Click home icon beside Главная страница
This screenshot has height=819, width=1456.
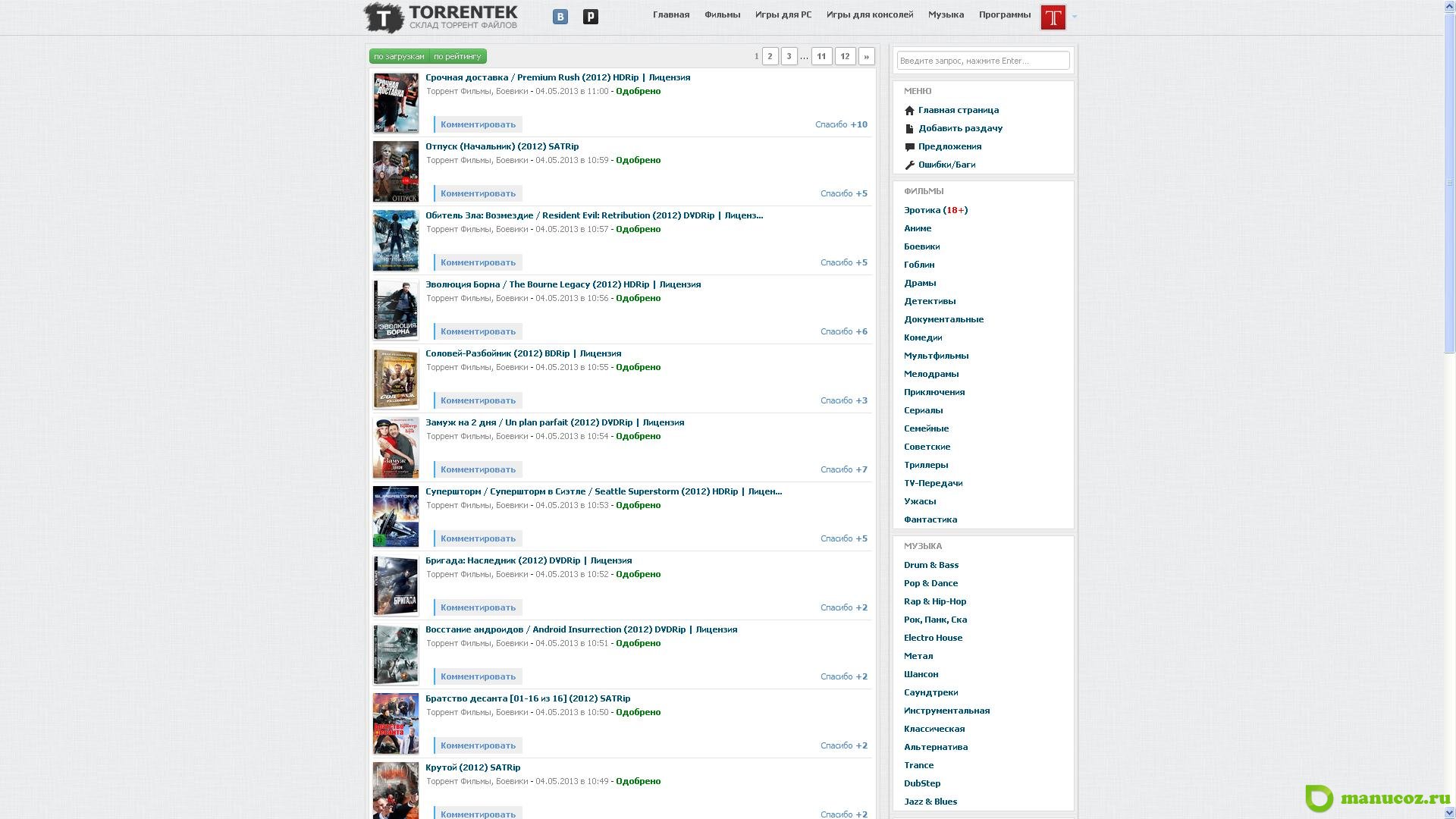coord(909,111)
